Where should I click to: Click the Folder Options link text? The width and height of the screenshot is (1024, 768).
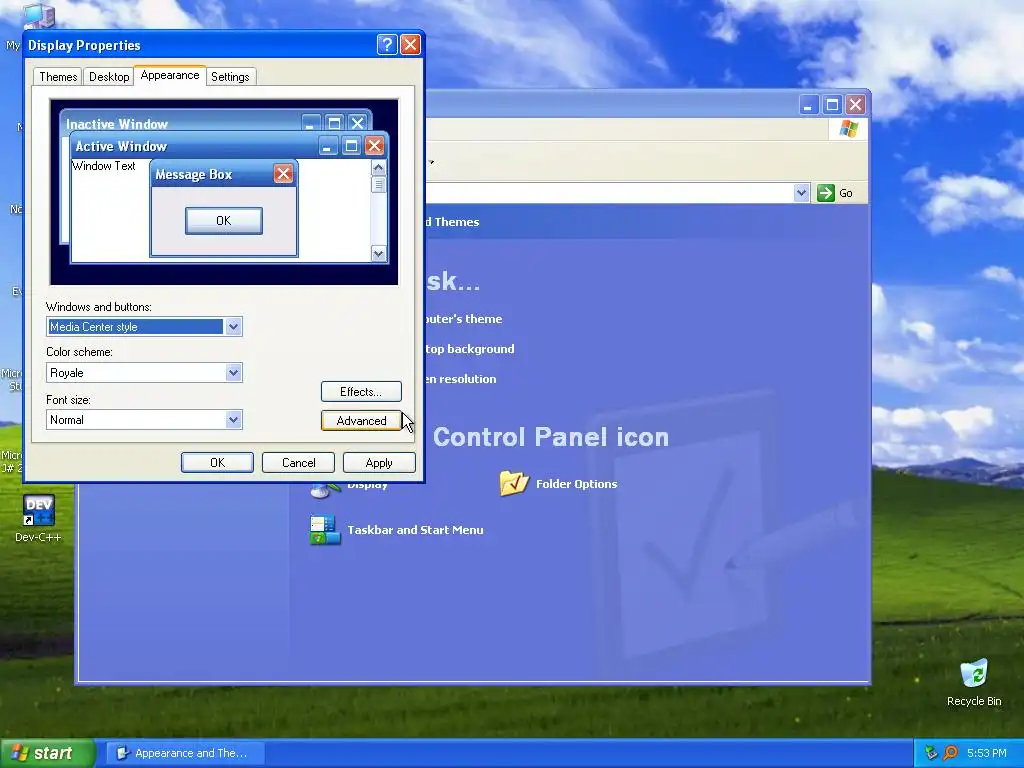577,484
